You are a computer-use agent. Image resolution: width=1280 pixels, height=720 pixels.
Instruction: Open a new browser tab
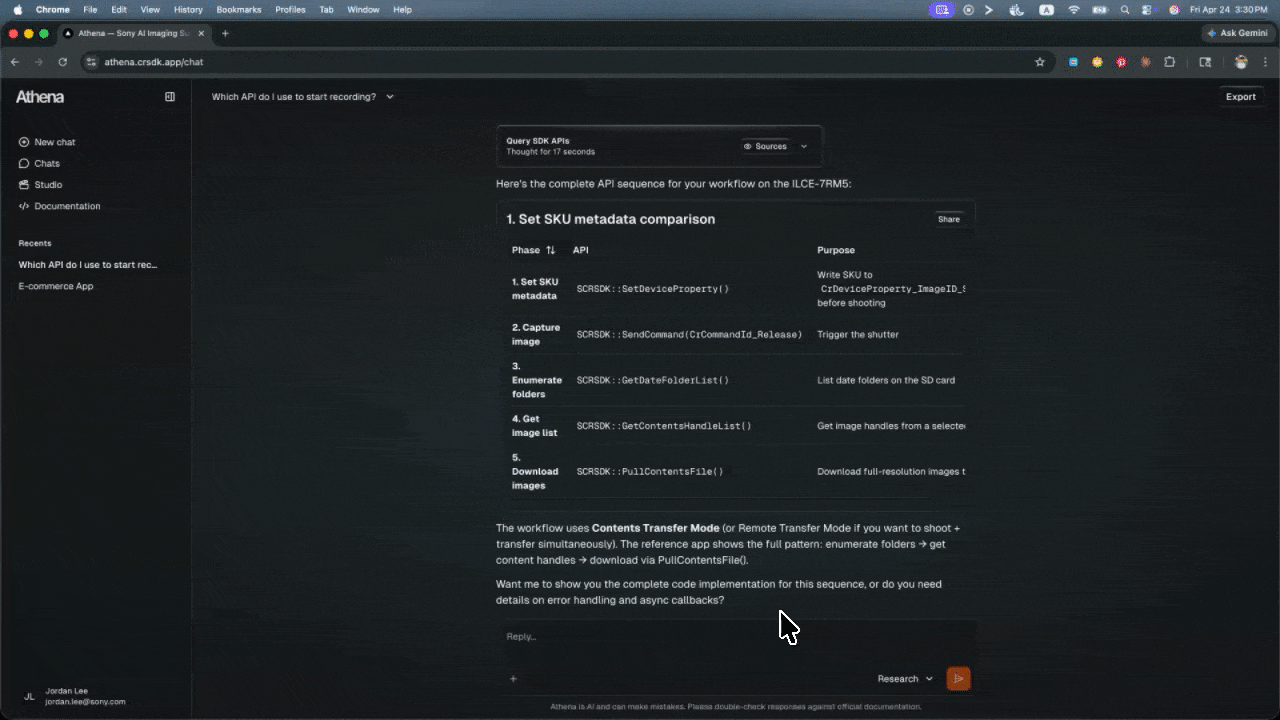point(225,33)
